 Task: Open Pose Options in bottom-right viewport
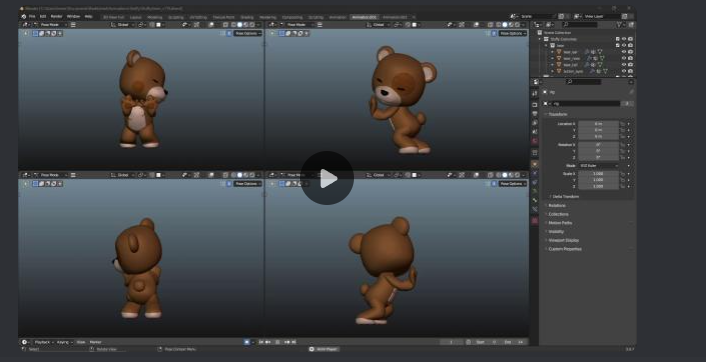(x=512, y=184)
